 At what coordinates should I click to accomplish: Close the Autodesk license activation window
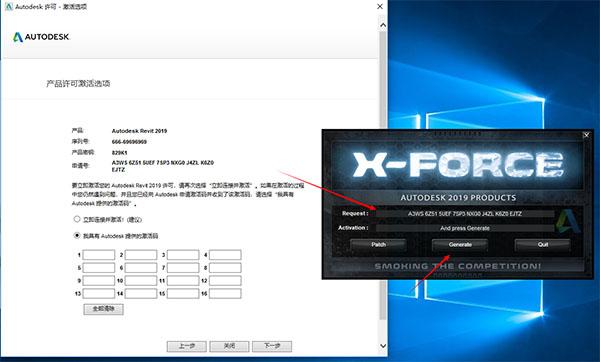380,7
